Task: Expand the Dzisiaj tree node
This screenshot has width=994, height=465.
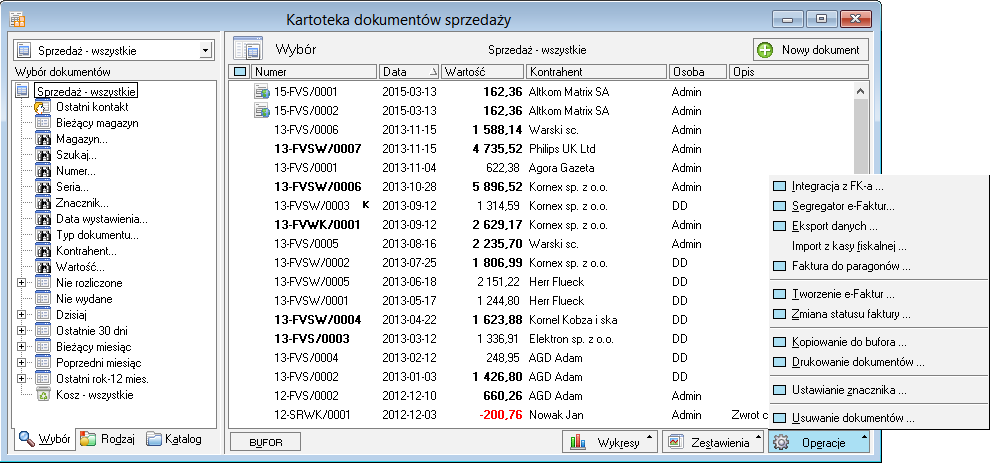Action: [x=22, y=314]
